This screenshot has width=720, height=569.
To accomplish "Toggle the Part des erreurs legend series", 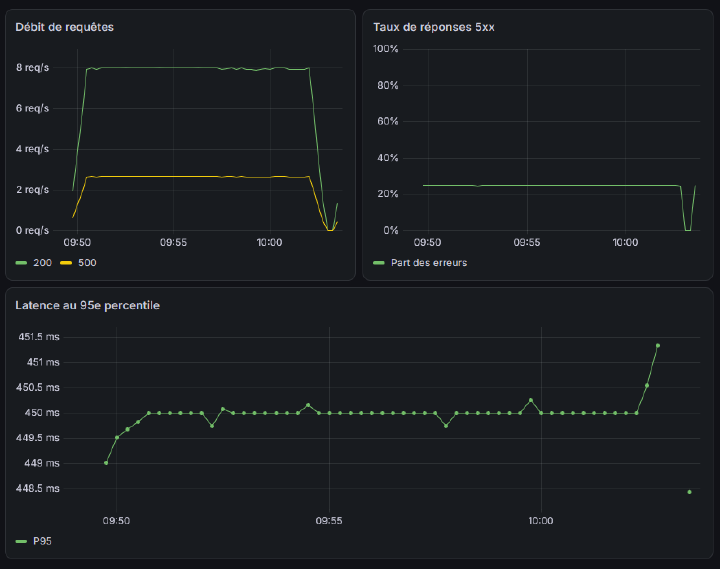I will click(x=429, y=263).
